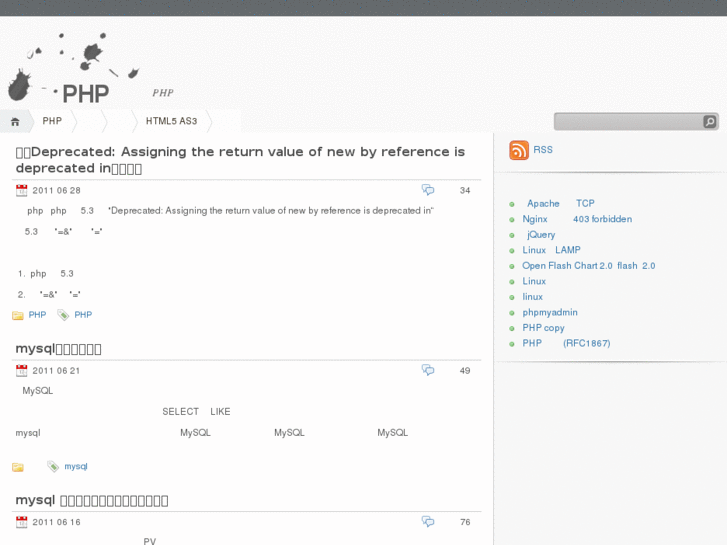727x545 pixels.
Task: Open comments bubble beside count 76
Action: pyautogui.click(x=428, y=521)
